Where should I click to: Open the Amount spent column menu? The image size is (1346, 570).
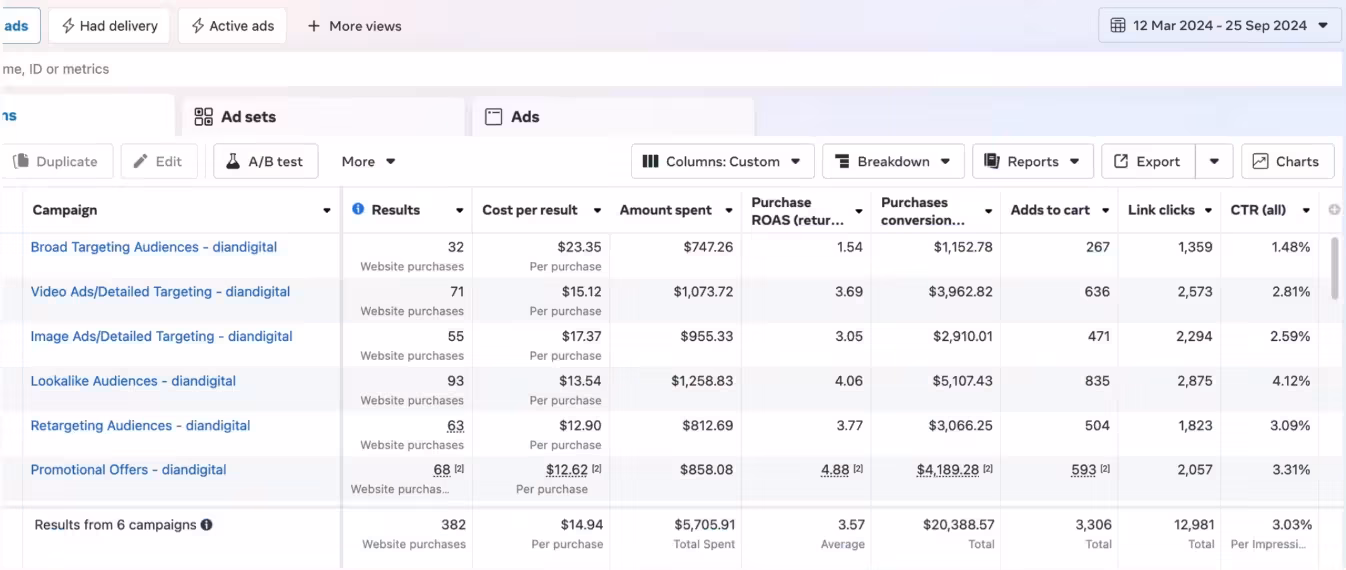[727, 211]
